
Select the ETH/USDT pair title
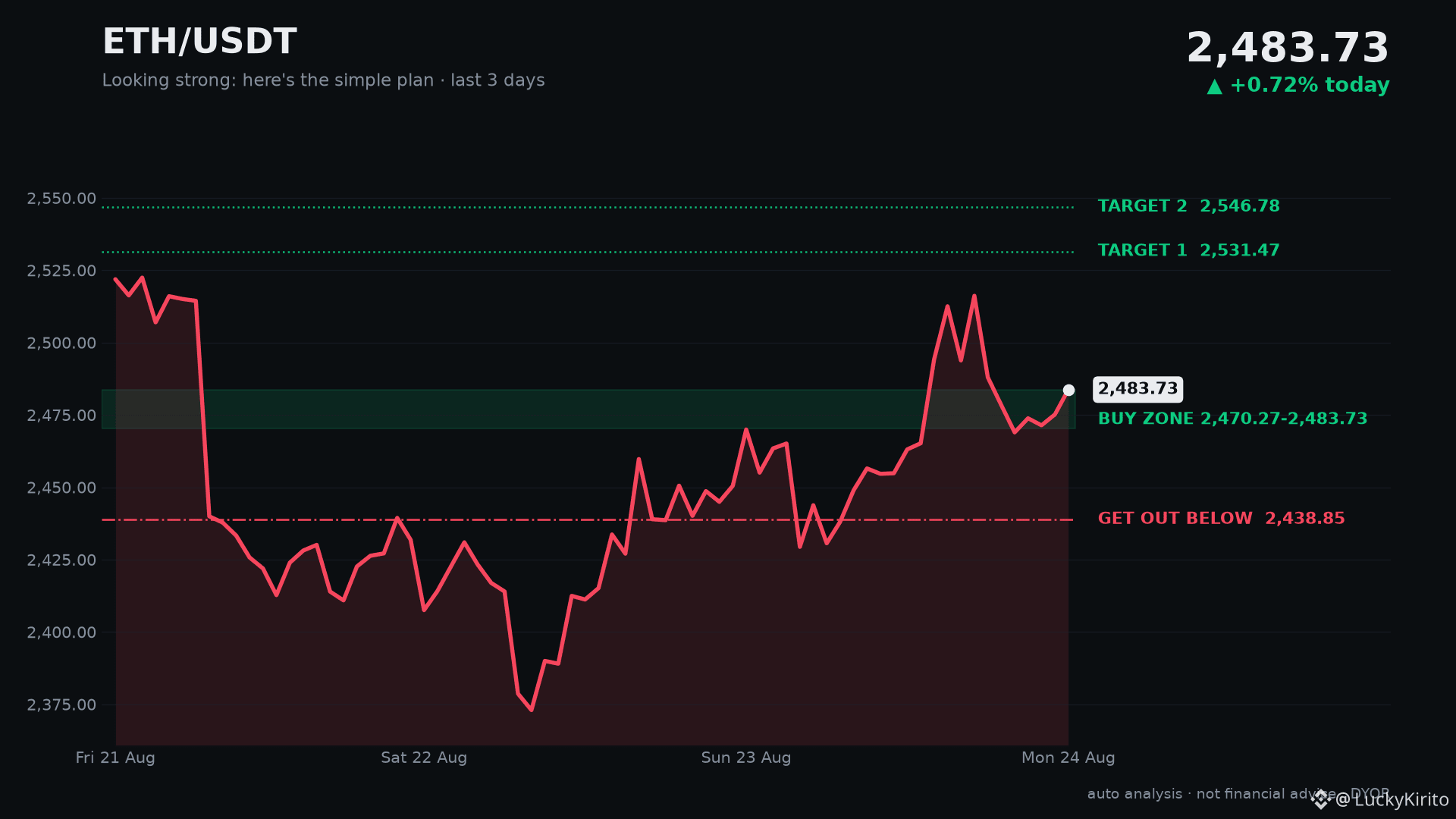(199, 42)
